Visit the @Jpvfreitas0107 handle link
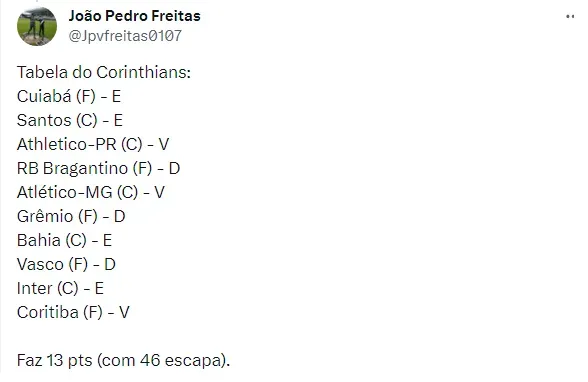 pos(125,36)
